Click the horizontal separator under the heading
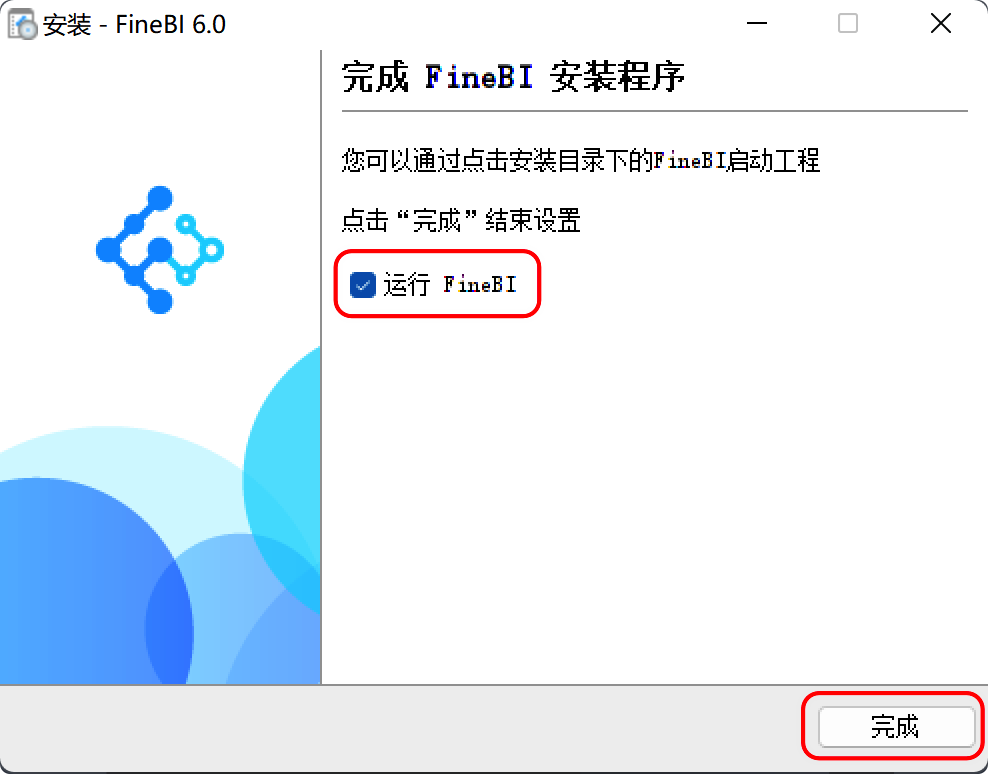The height and width of the screenshot is (774, 988). [655, 111]
